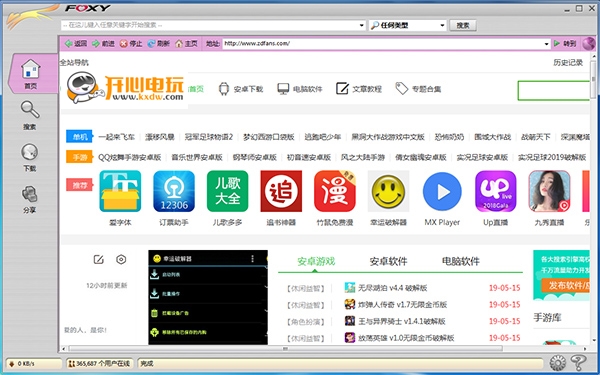The image size is (600, 375).
Task: Click the 单机 category tag
Action: (80, 137)
